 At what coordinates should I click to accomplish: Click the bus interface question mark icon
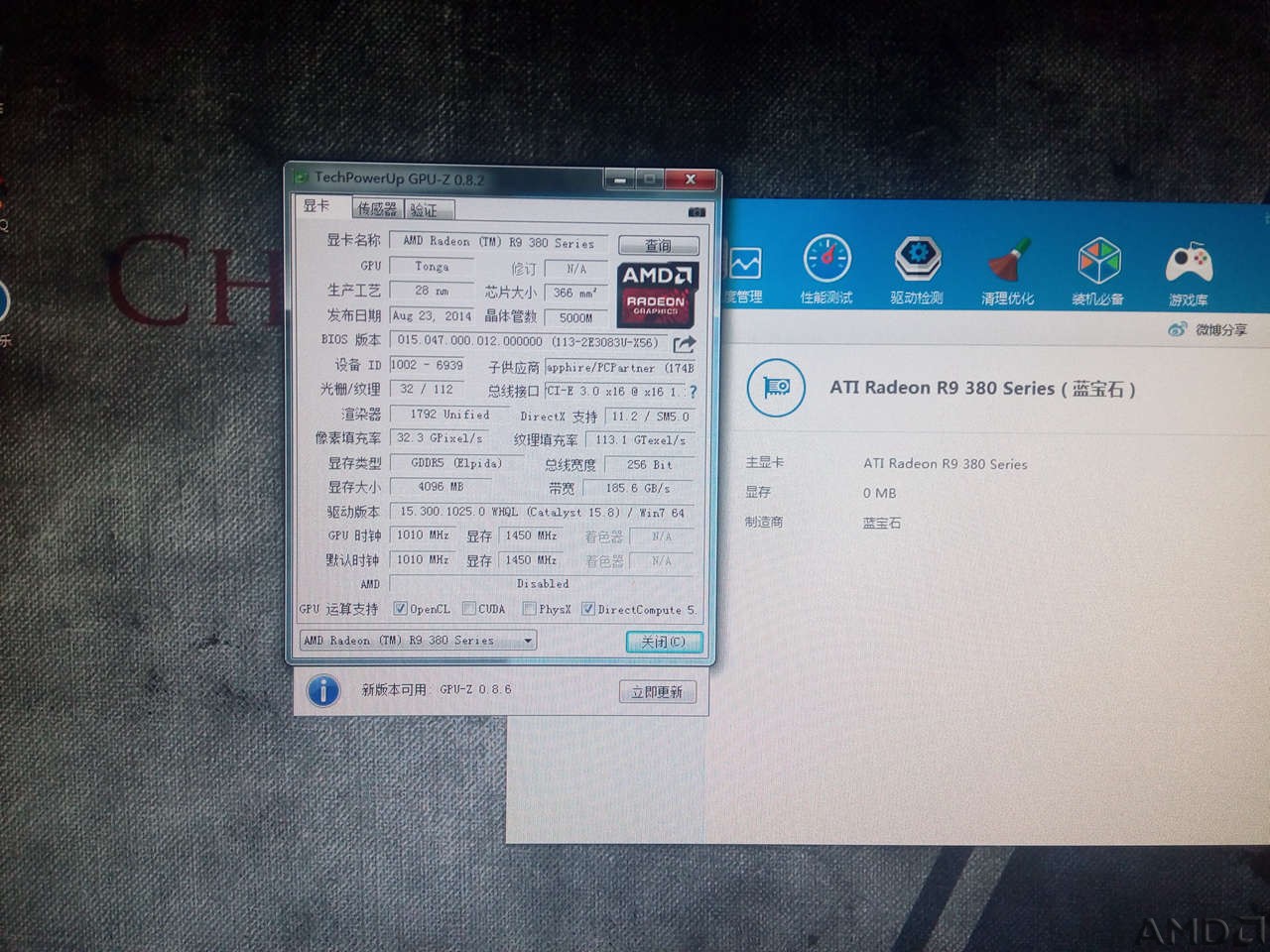[x=693, y=392]
